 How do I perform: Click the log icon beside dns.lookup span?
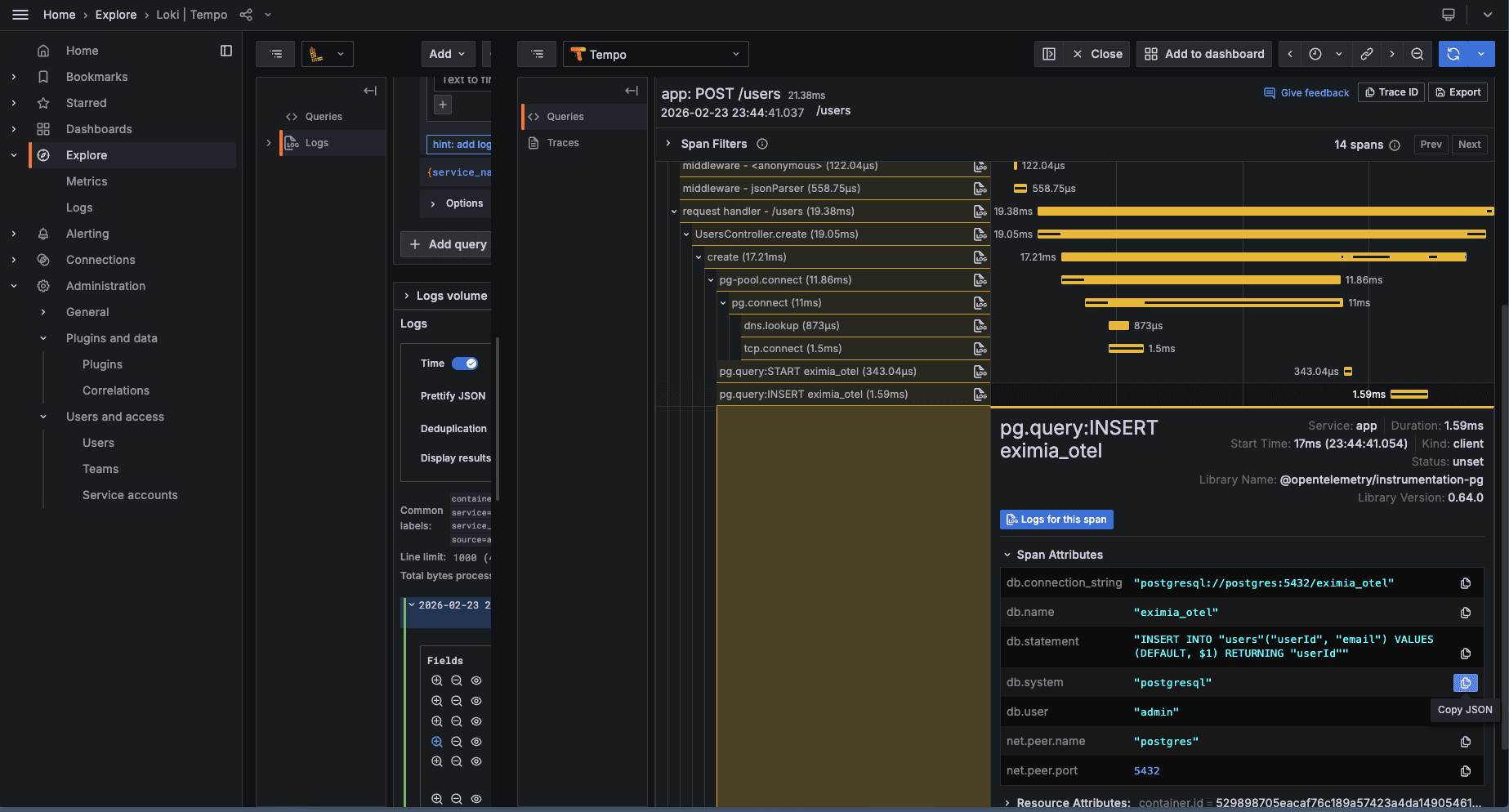click(x=980, y=326)
